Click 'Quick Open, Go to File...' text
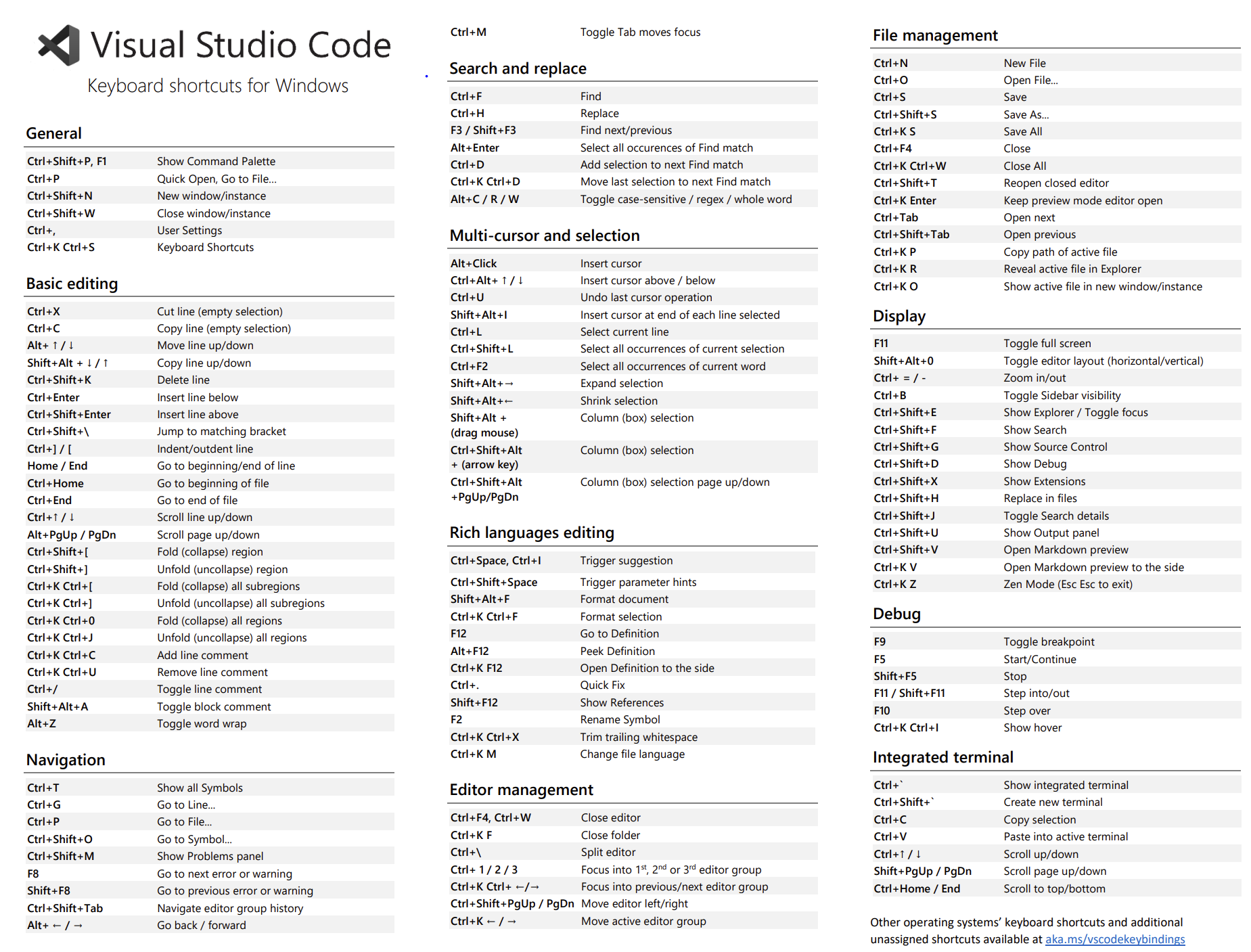 217,179
